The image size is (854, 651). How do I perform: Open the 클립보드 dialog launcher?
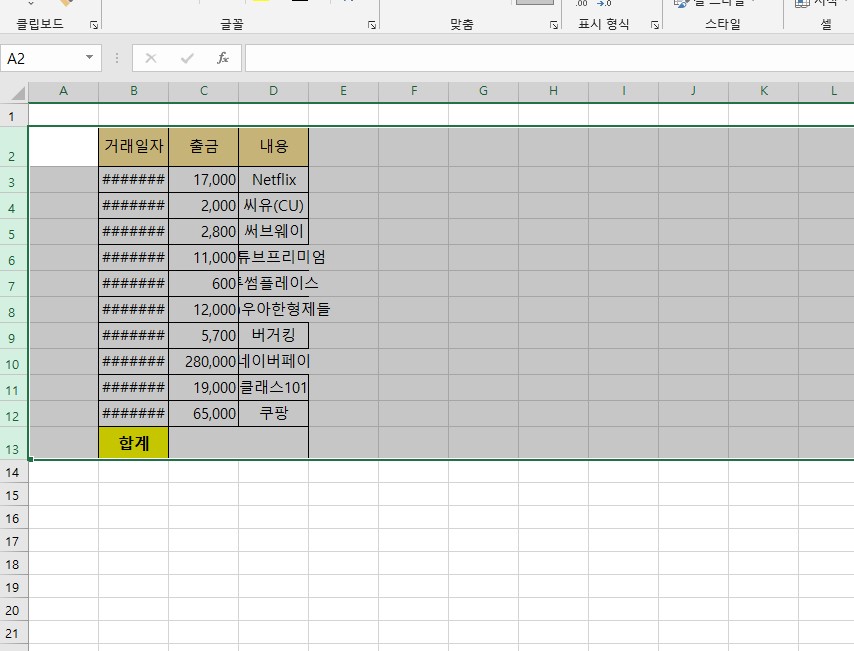coord(94,25)
